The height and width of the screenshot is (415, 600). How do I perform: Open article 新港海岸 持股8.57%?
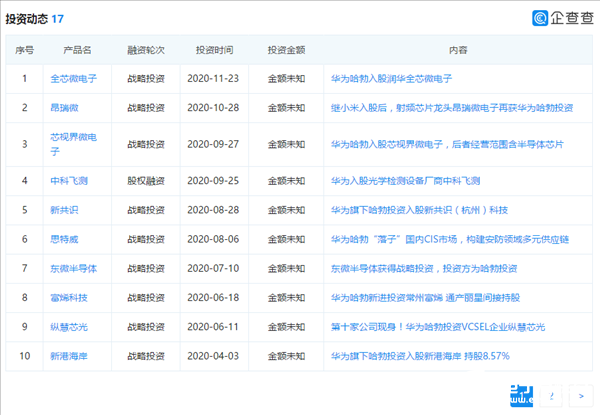click(x=420, y=356)
